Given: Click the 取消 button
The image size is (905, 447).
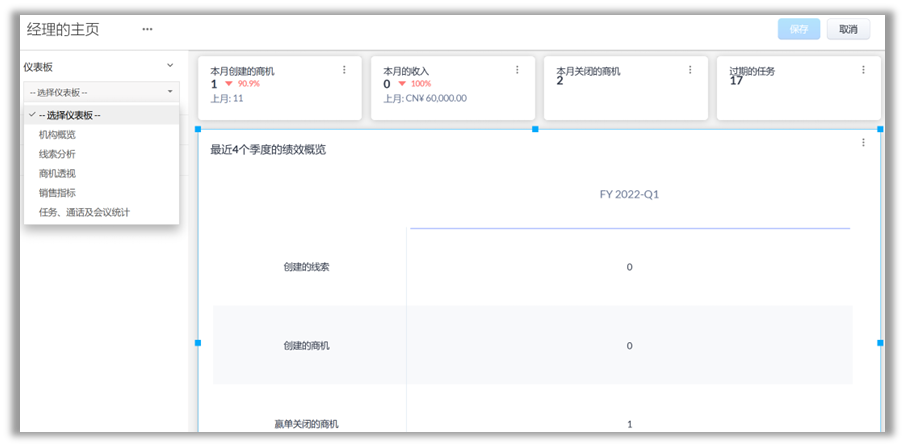Looking at the screenshot, I should [848, 29].
